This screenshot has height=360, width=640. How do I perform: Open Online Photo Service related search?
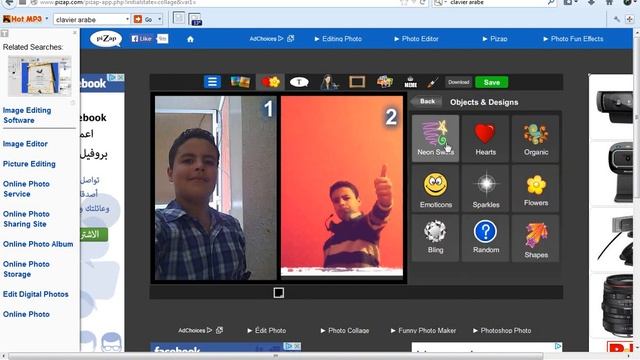(x=26, y=189)
